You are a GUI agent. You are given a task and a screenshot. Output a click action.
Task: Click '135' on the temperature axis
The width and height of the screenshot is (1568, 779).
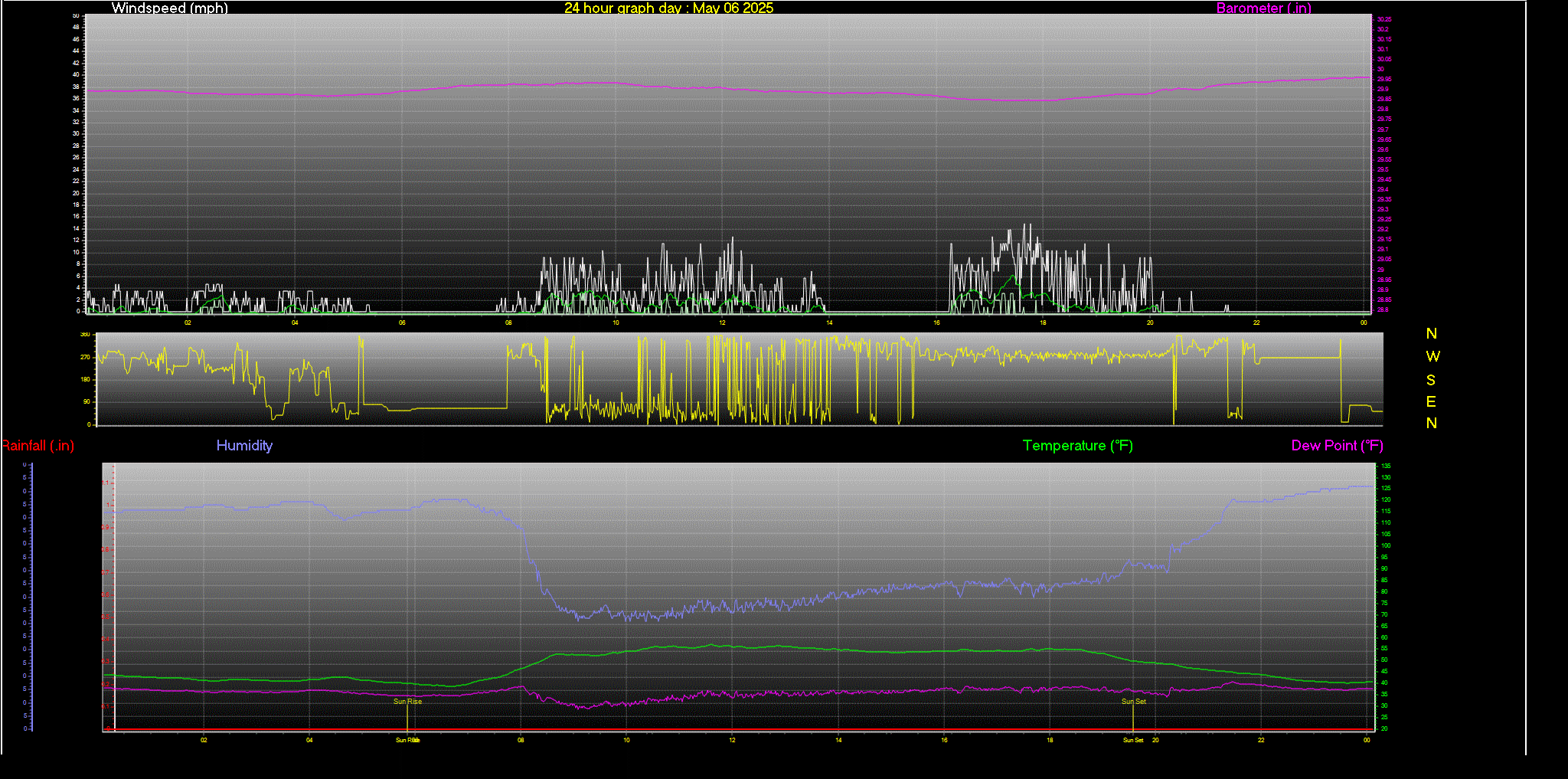tap(1386, 466)
